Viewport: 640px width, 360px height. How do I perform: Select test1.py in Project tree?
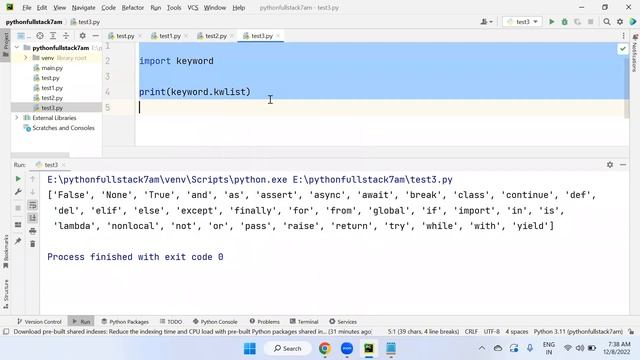coord(52,88)
